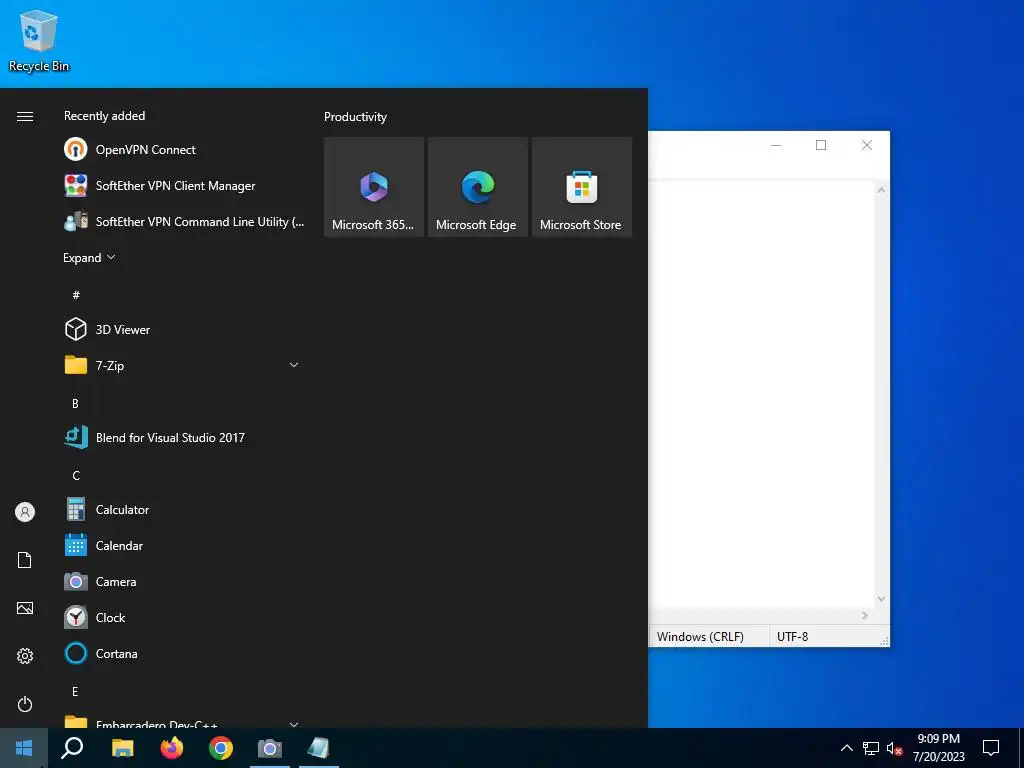Click the Productivity group title
This screenshot has width=1024, height=768.
355,117
